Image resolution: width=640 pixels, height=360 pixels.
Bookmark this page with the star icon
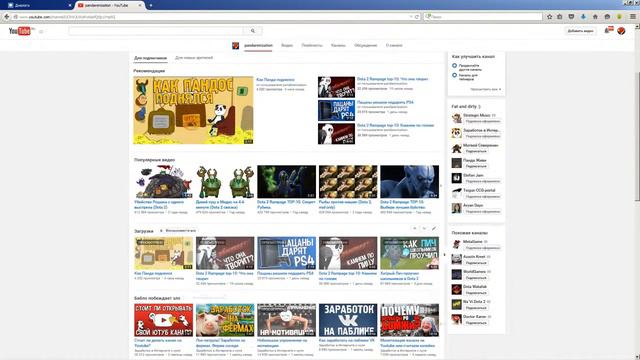[x=550, y=17]
